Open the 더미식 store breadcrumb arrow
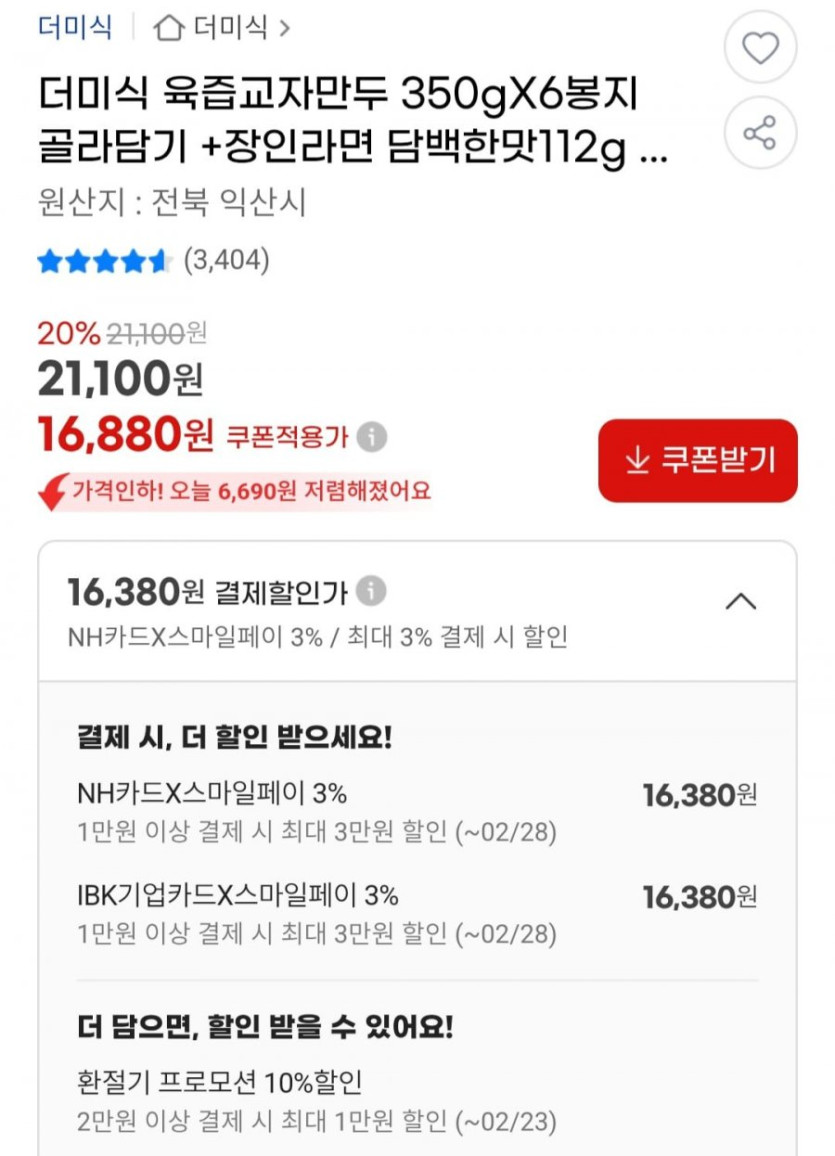The width and height of the screenshot is (835, 1156). (x=284, y=28)
